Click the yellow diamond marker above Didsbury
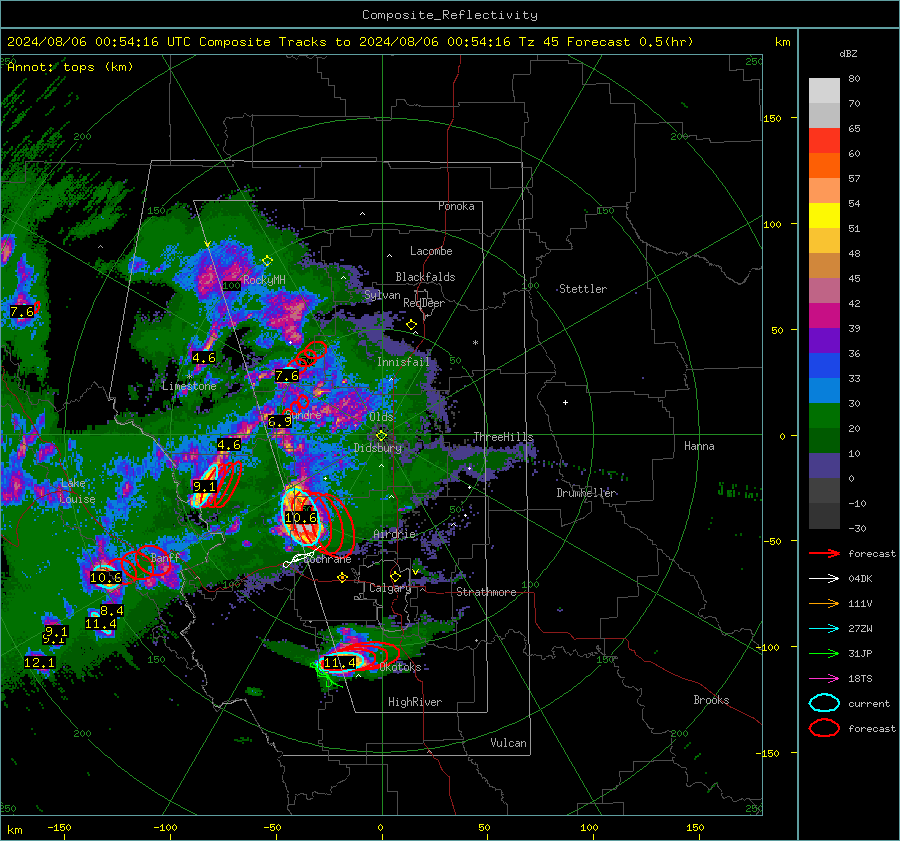Viewport: 900px width, 841px height. tap(381, 436)
